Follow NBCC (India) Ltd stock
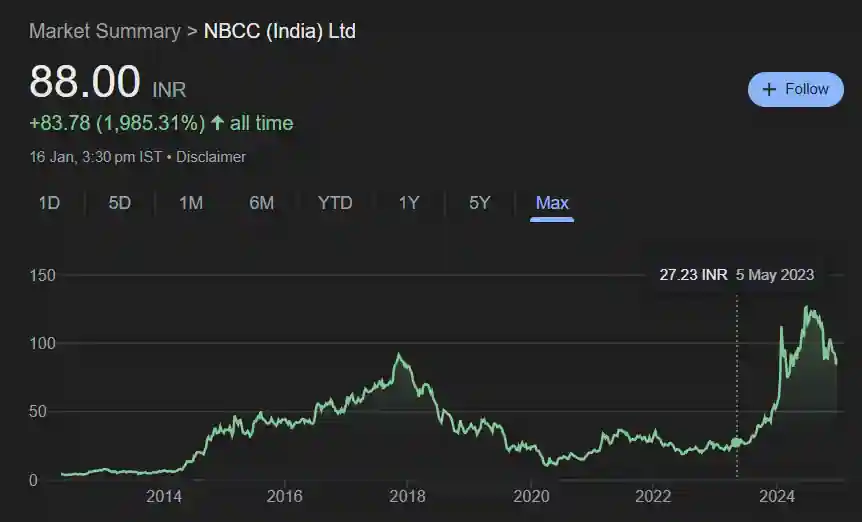This screenshot has height=522, width=862. click(x=795, y=89)
